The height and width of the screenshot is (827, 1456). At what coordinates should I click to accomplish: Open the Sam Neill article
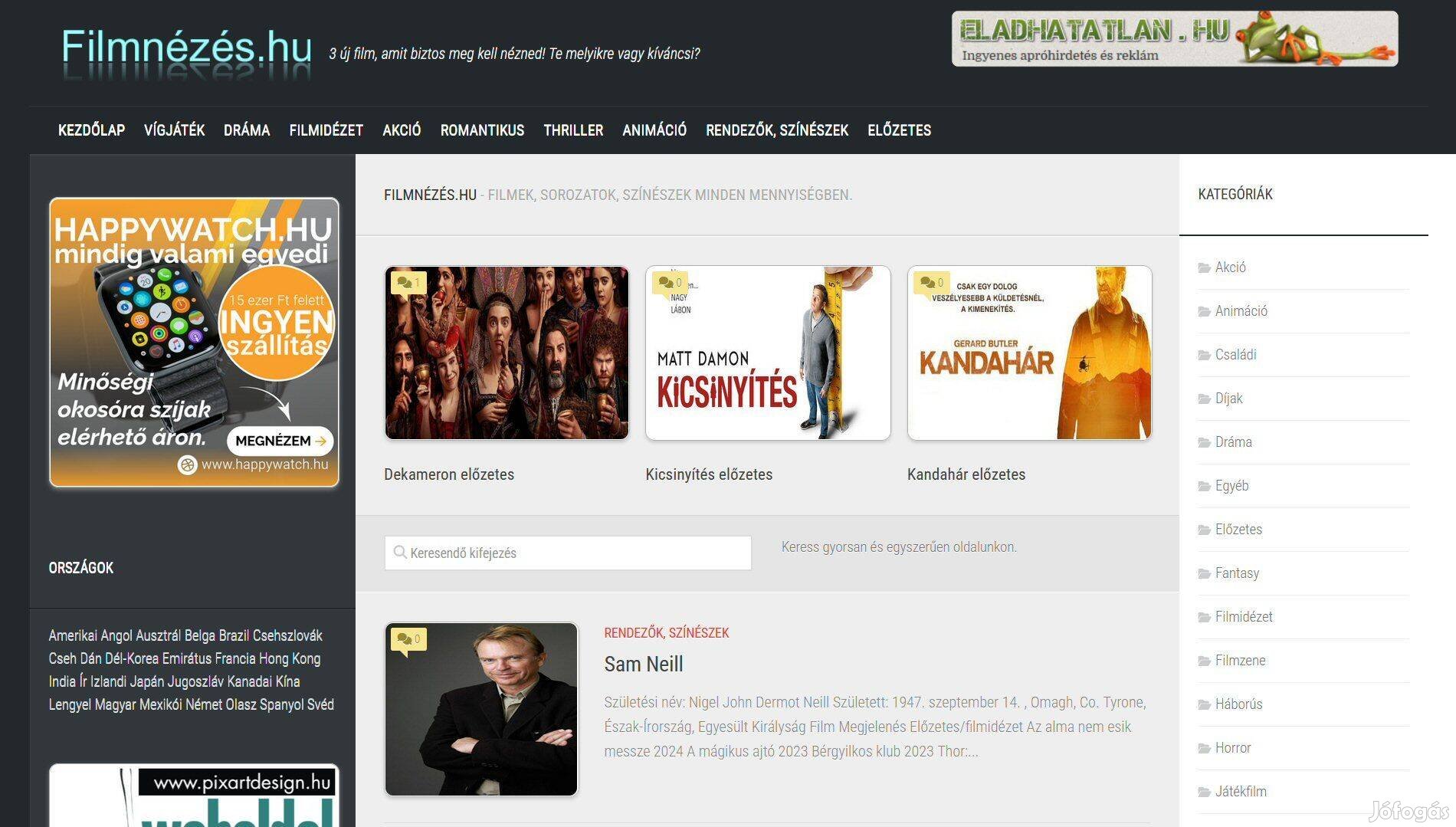pos(643,664)
